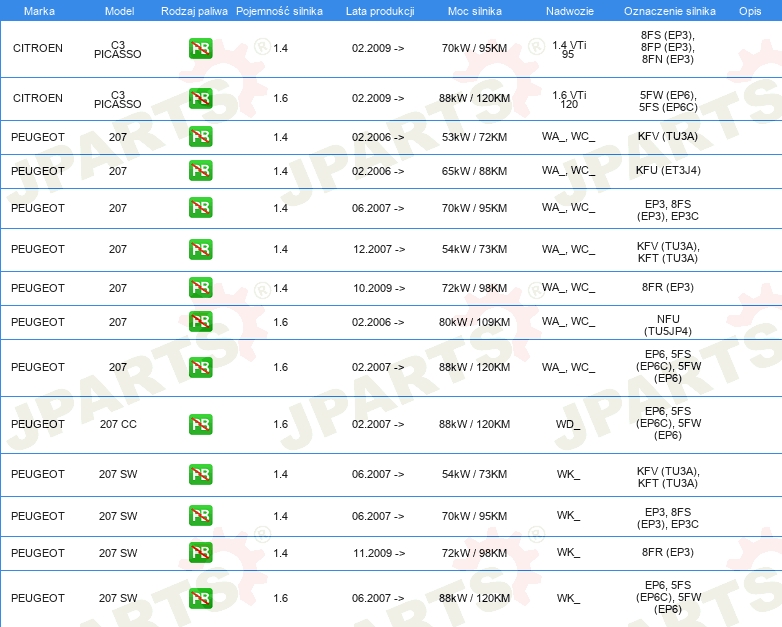
Task: Click 8FR (EP3) in Peugeot 207 10.2009 row
Action: point(668,287)
